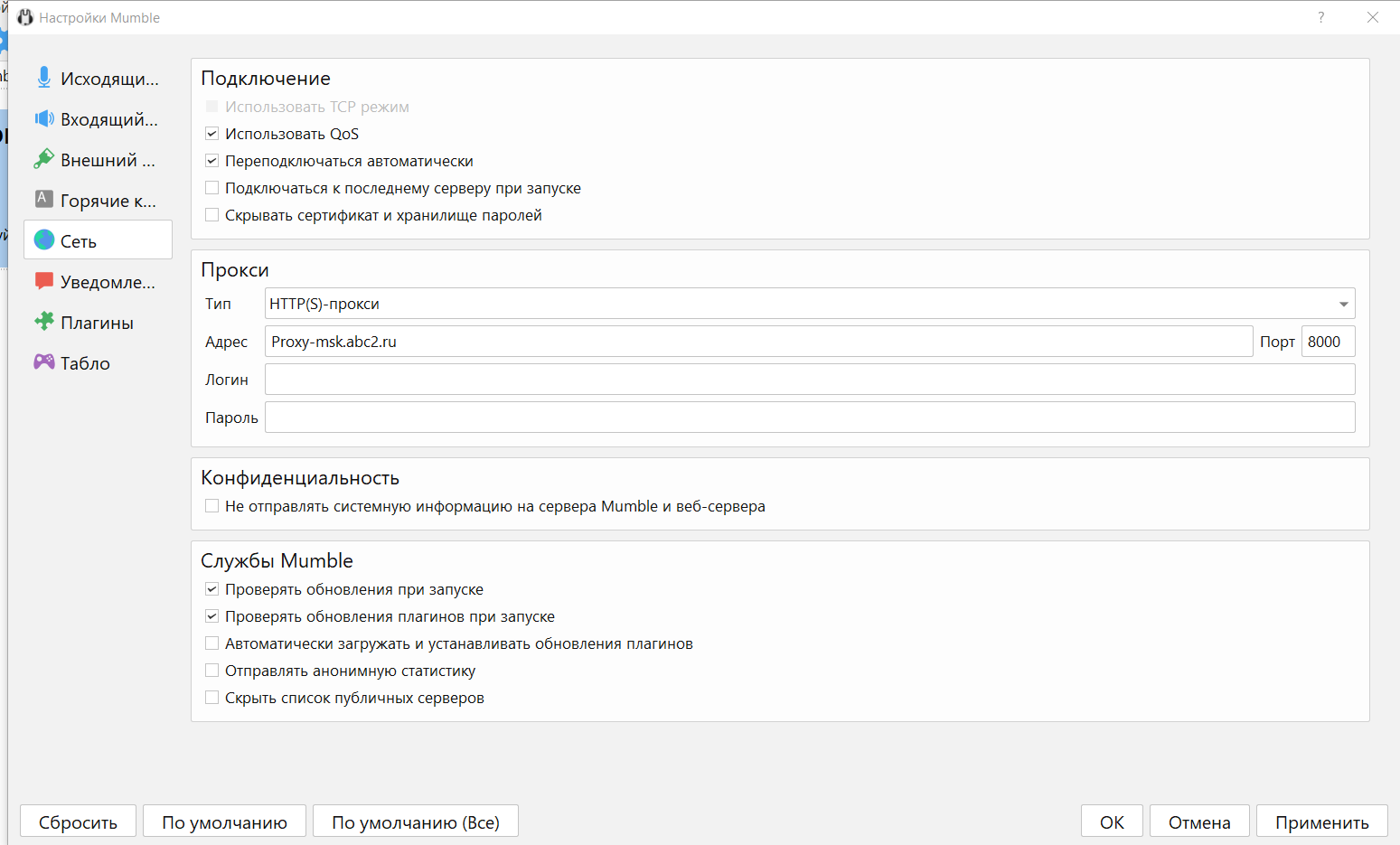Click the green puzzle piece plugins icon
The height and width of the screenshot is (845, 1400).
[x=44, y=321]
